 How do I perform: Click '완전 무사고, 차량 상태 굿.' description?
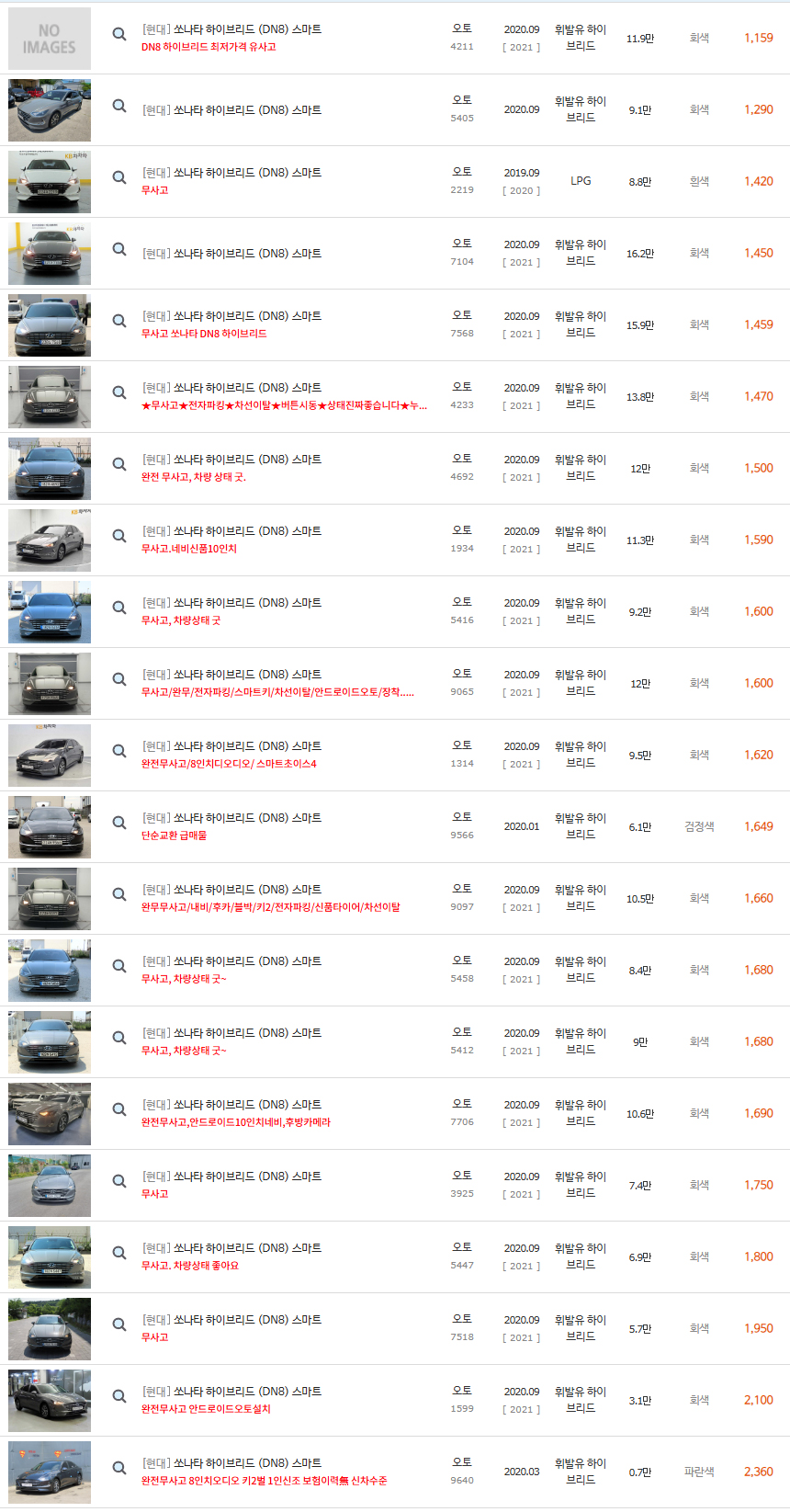[x=194, y=477]
